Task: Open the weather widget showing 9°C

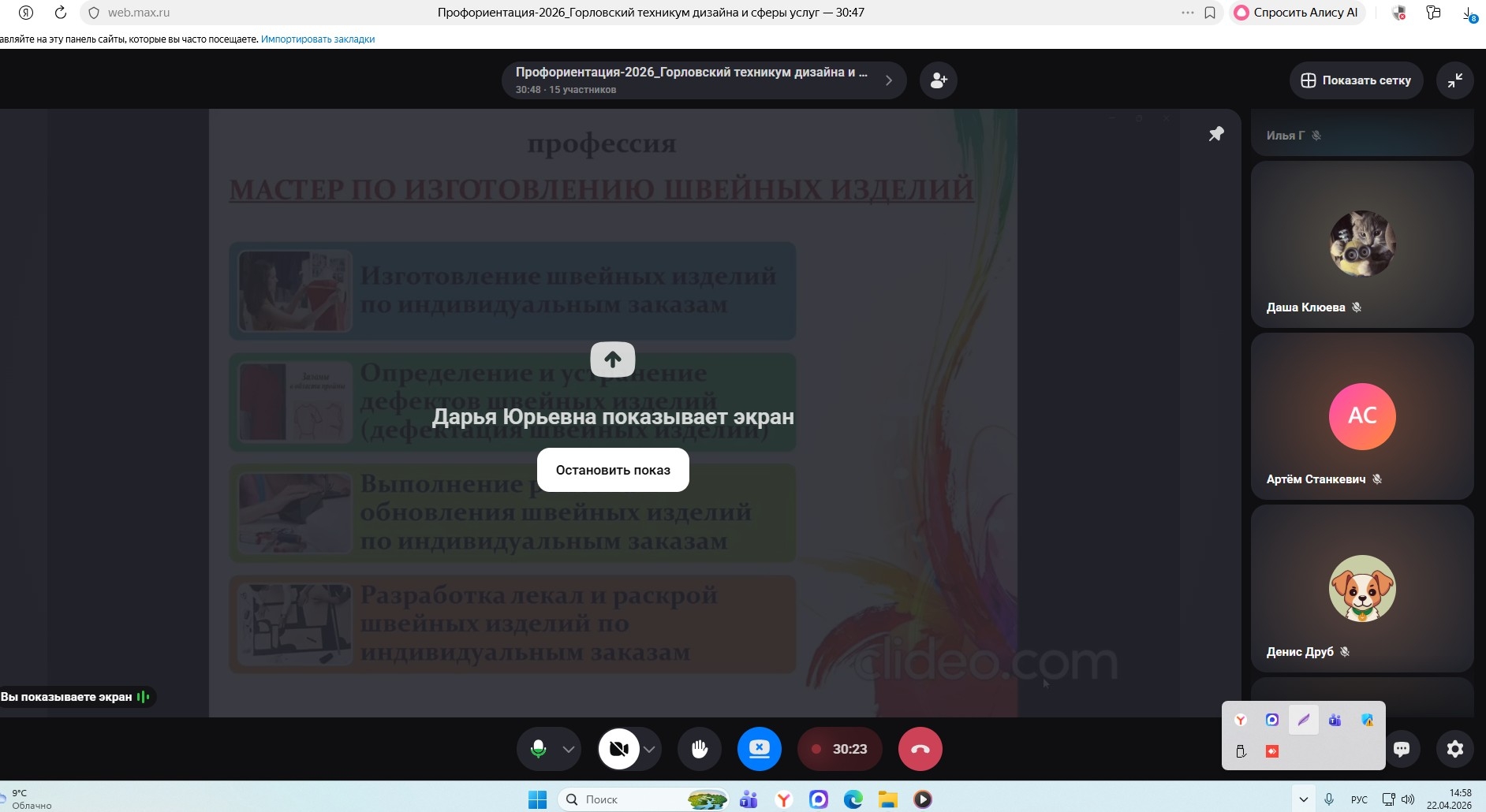Action: coord(27,799)
